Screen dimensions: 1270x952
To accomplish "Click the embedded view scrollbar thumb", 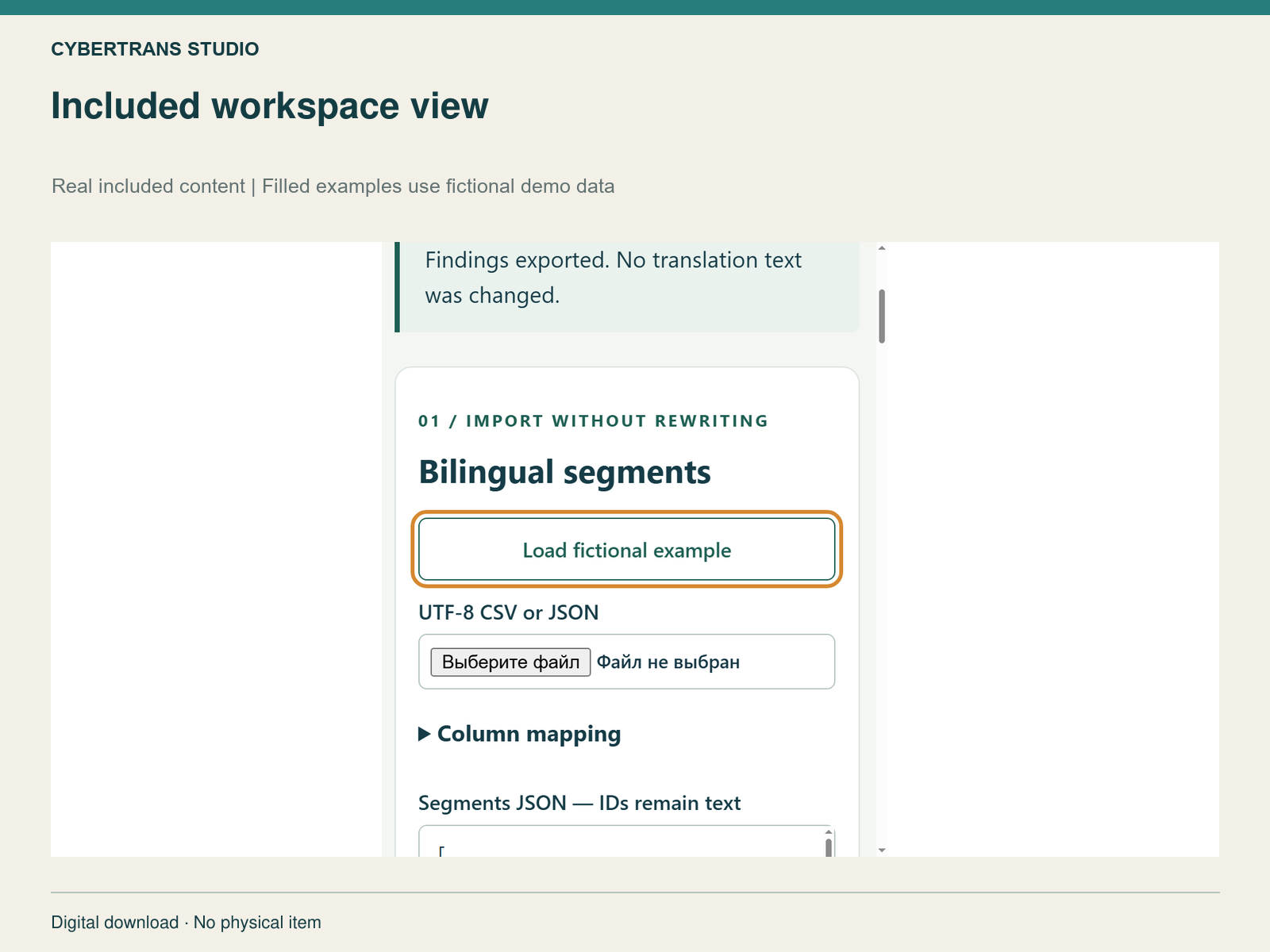I will 882,317.
